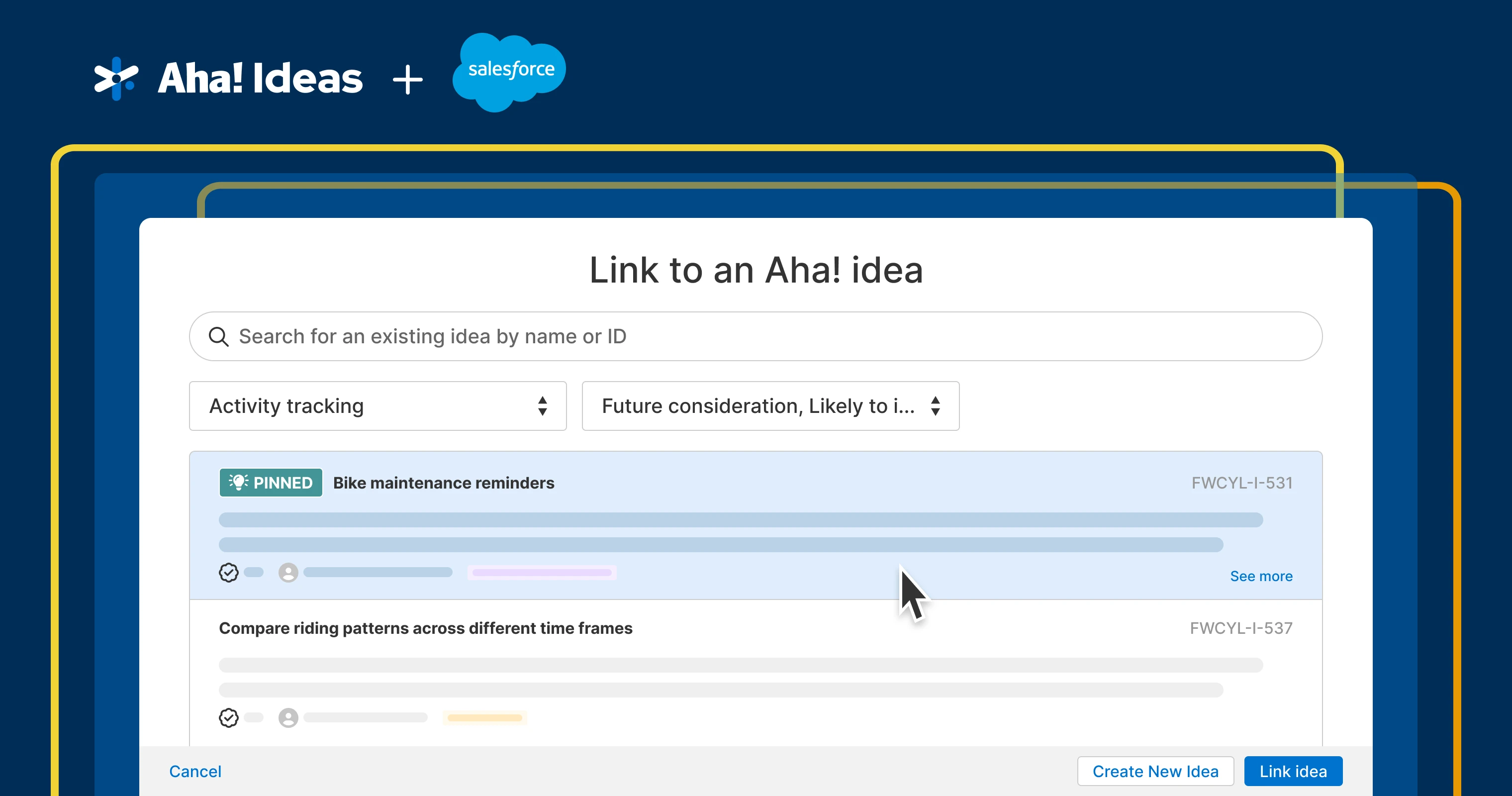Click the yellow status tag on the second idea

(x=484, y=717)
